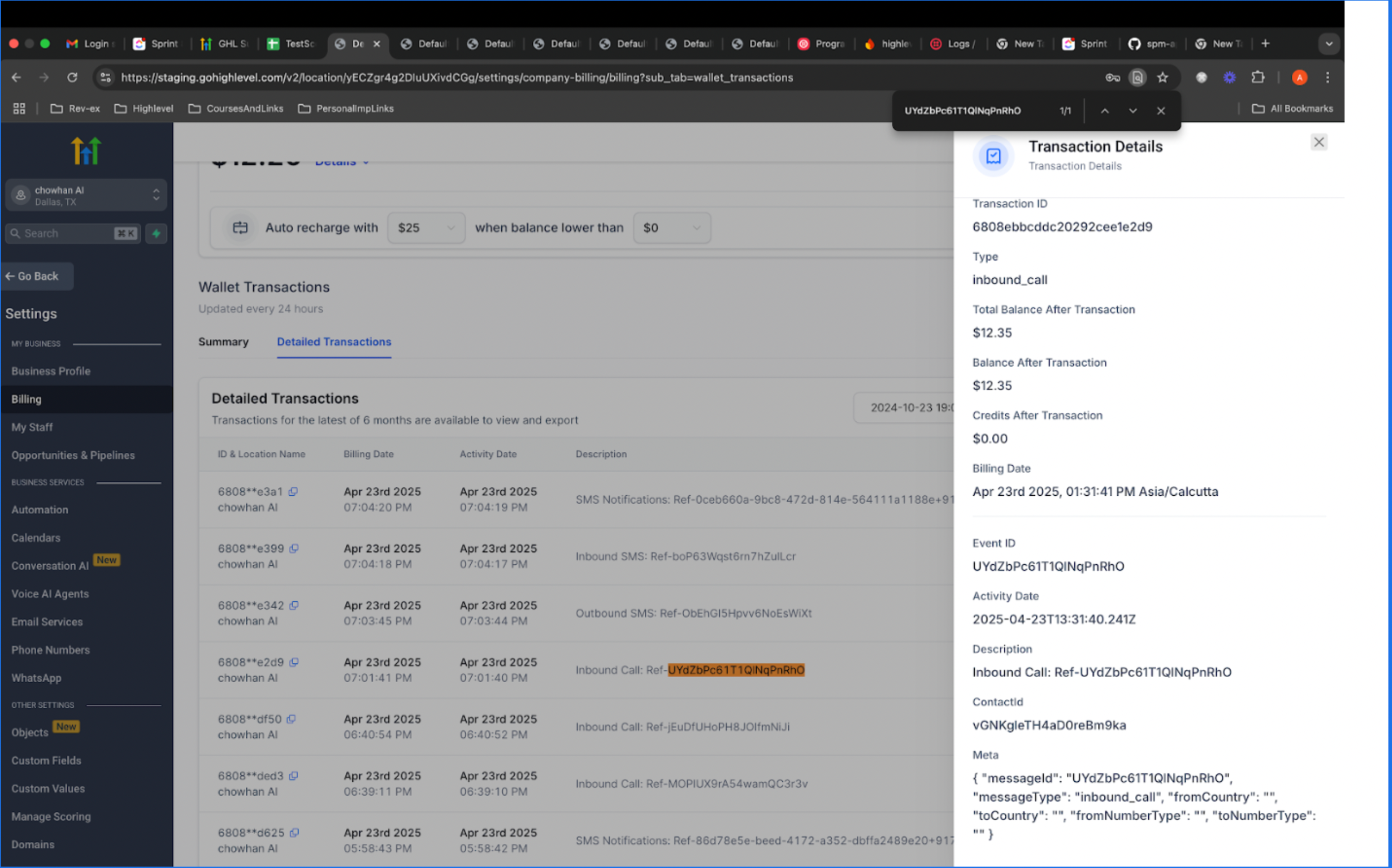1392x868 pixels.
Task: Copy transaction ID 6808**e3a1
Action: coord(293,491)
